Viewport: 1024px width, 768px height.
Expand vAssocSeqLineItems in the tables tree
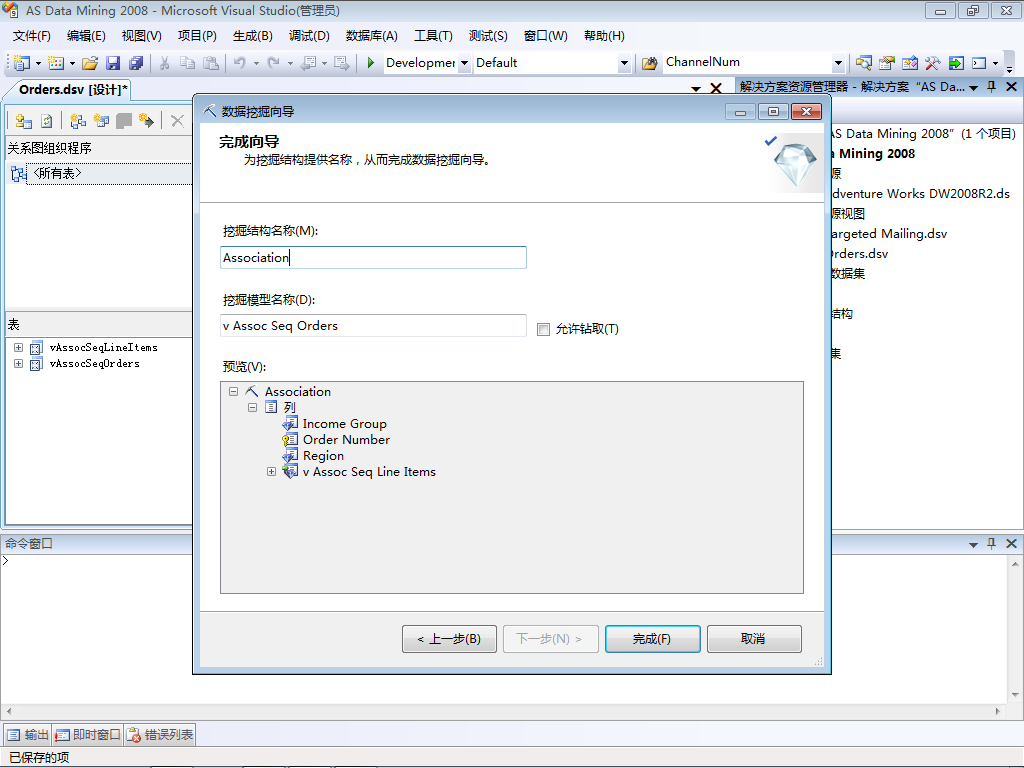tap(18, 347)
